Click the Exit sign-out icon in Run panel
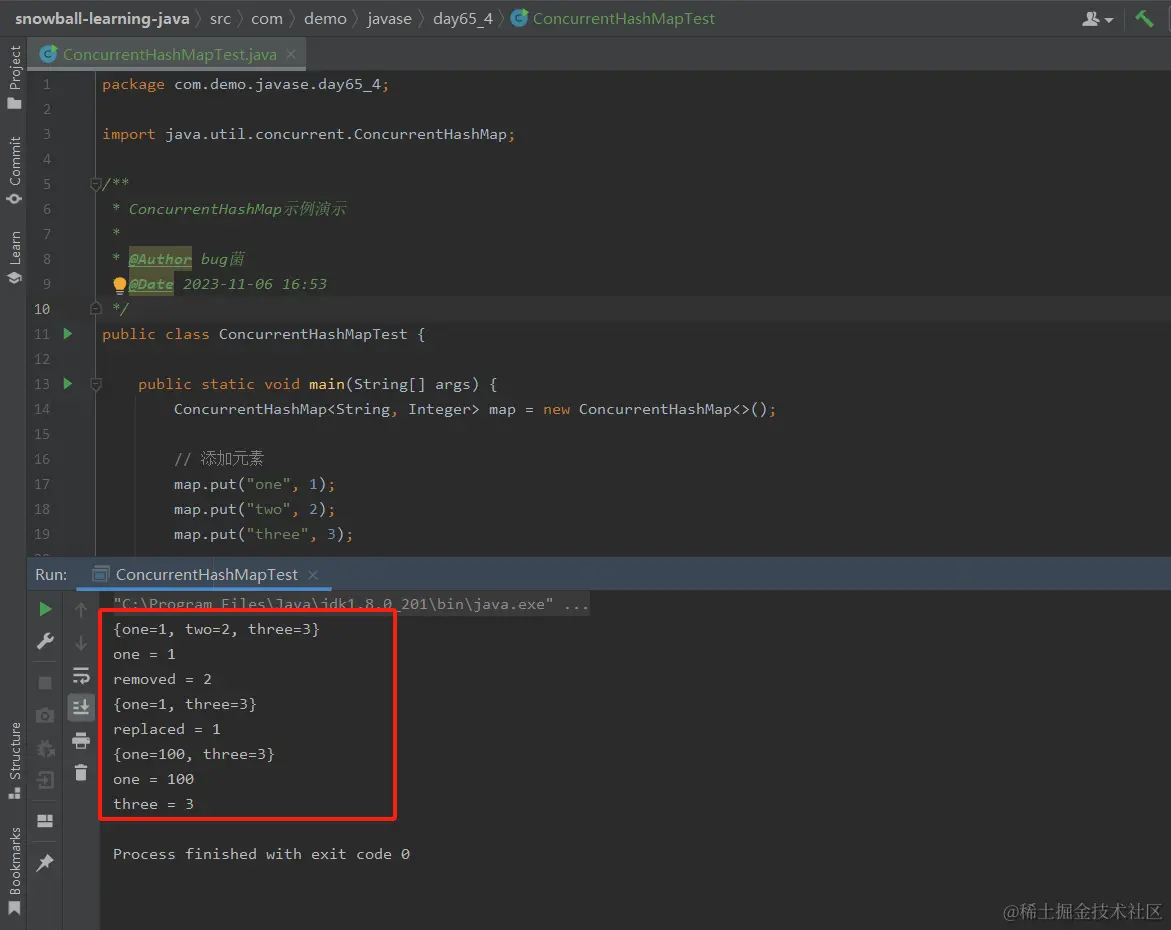Viewport: 1171px width, 930px height. (x=45, y=780)
